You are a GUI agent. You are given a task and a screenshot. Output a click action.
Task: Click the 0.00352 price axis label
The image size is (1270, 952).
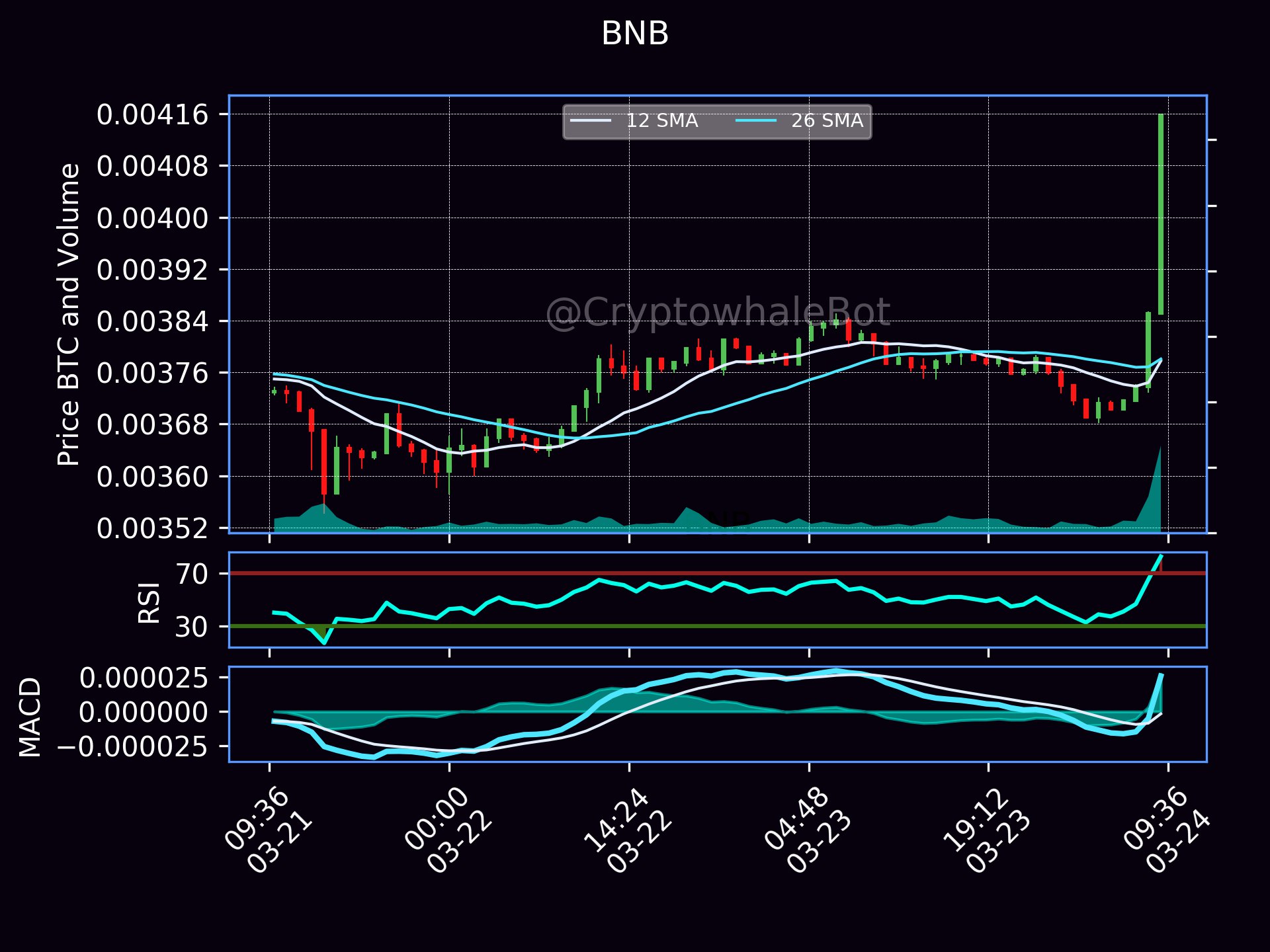point(153,528)
